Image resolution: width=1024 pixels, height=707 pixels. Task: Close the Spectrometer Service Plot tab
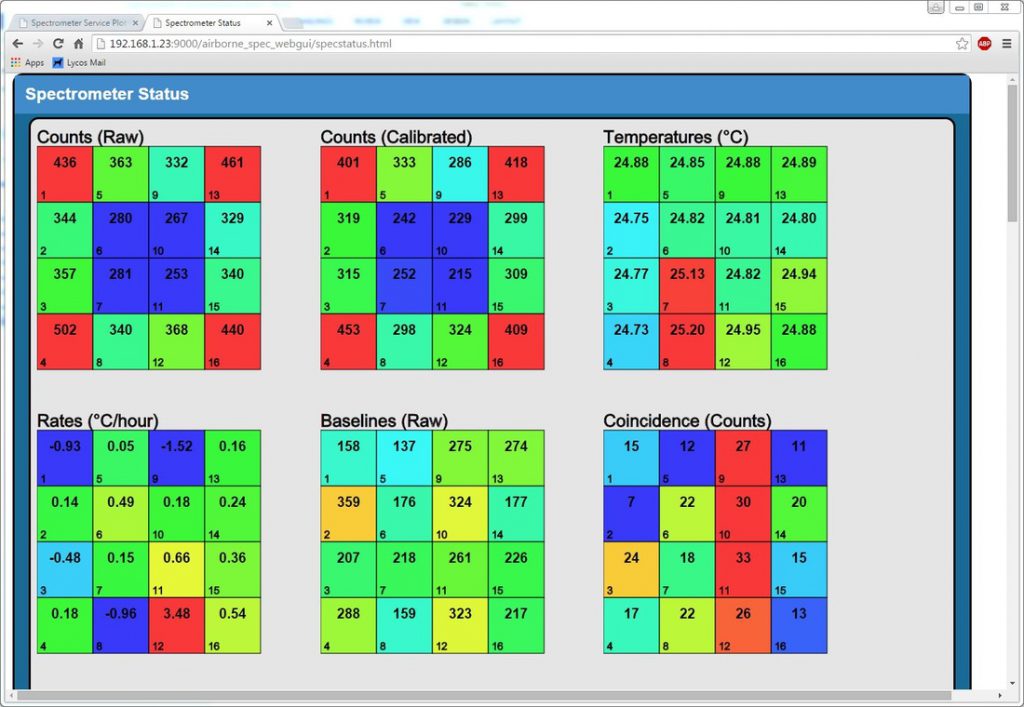pyautogui.click(x=136, y=22)
